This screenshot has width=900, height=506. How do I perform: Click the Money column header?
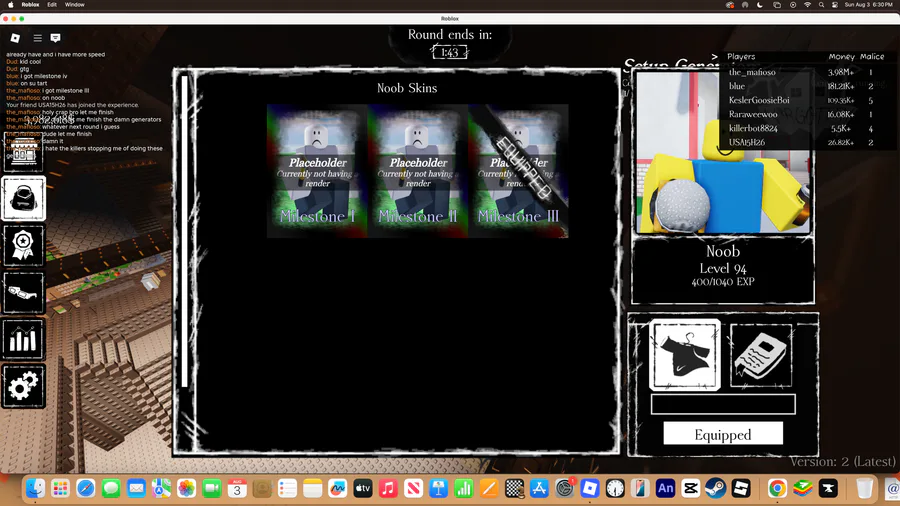(x=841, y=56)
